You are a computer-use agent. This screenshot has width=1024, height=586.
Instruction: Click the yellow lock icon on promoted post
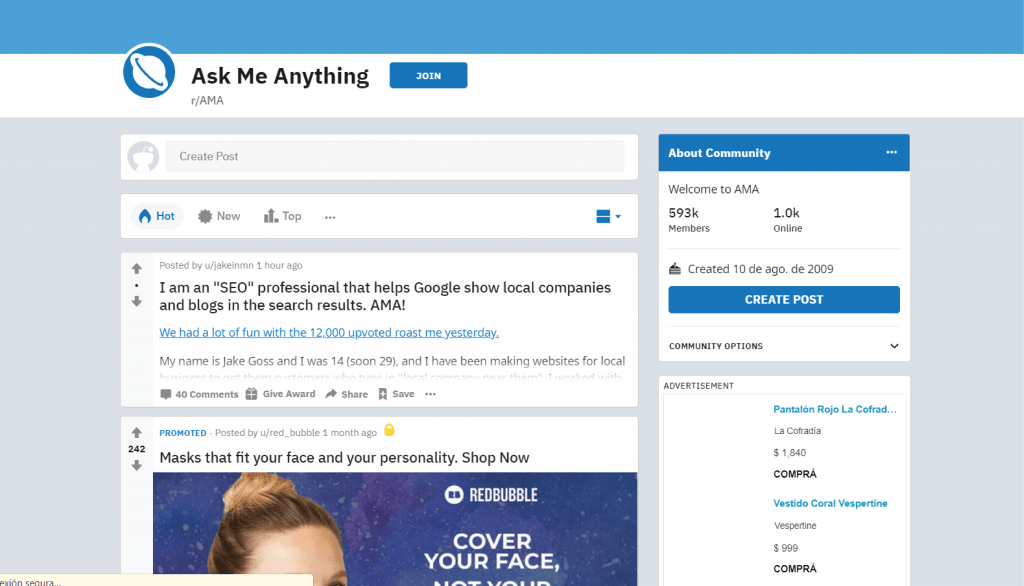(389, 430)
